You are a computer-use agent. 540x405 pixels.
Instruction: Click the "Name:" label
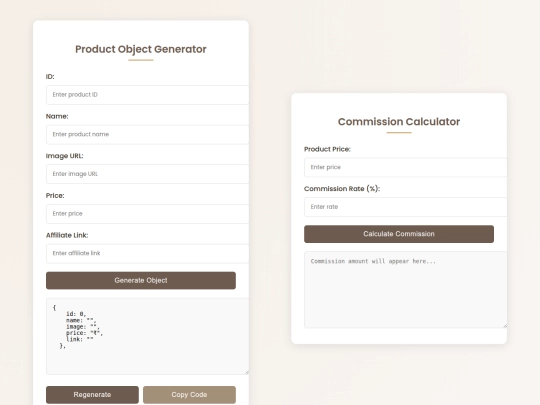tap(57, 116)
